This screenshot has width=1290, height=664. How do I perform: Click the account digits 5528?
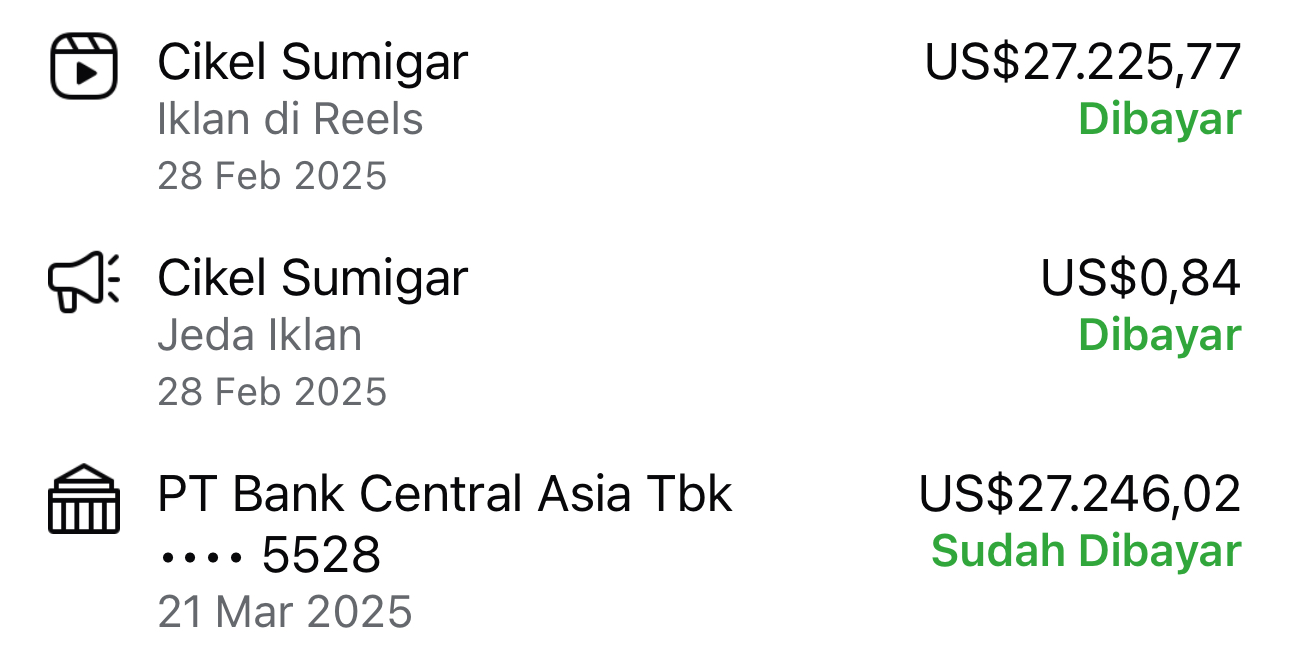321,556
